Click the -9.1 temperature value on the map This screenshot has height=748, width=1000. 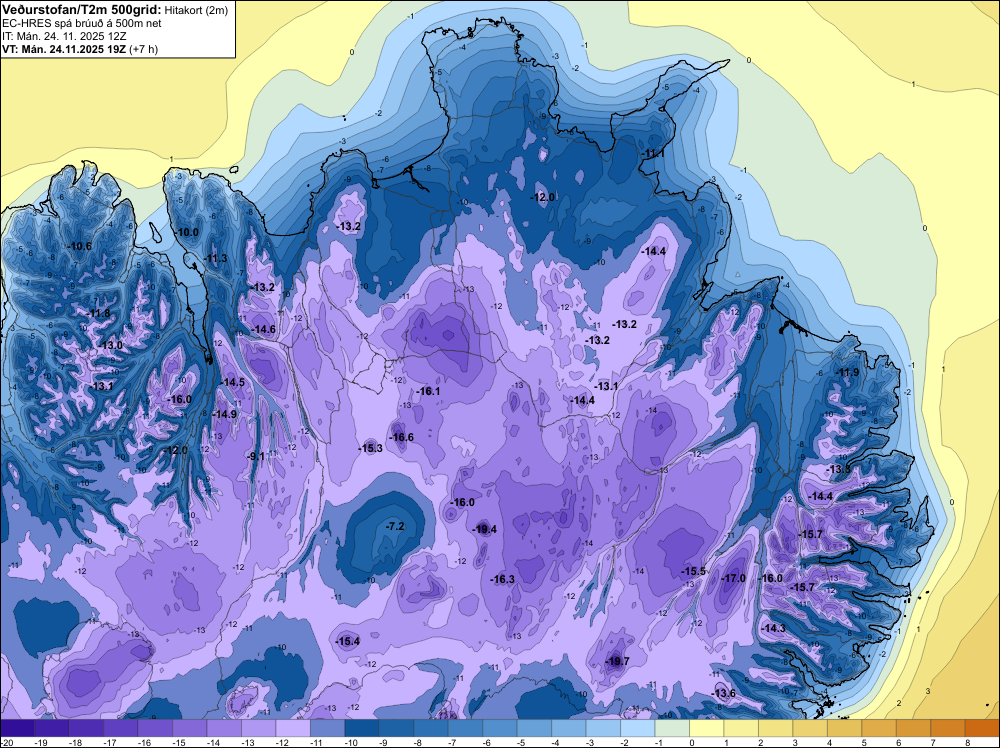pyautogui.click(x=255, y=456)
